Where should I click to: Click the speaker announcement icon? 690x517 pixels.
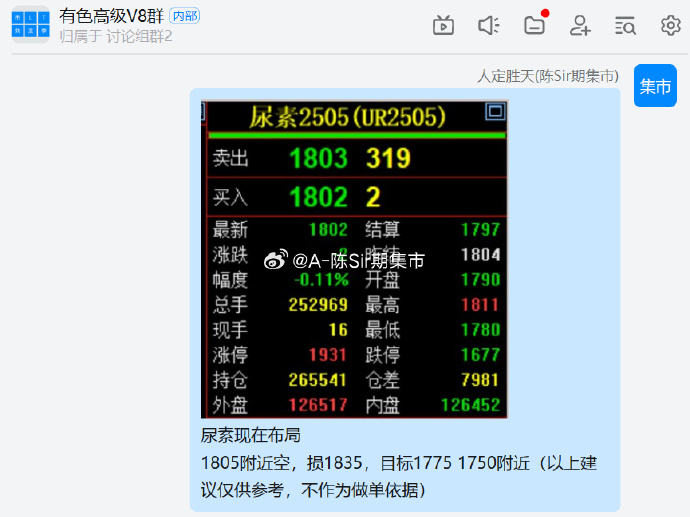(x=489, y=26)
